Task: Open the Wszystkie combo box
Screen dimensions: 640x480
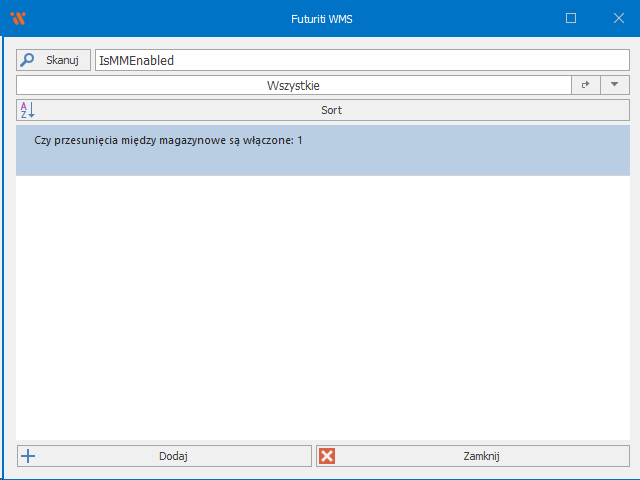Action: pyautogui.click(x=293, y=86)
